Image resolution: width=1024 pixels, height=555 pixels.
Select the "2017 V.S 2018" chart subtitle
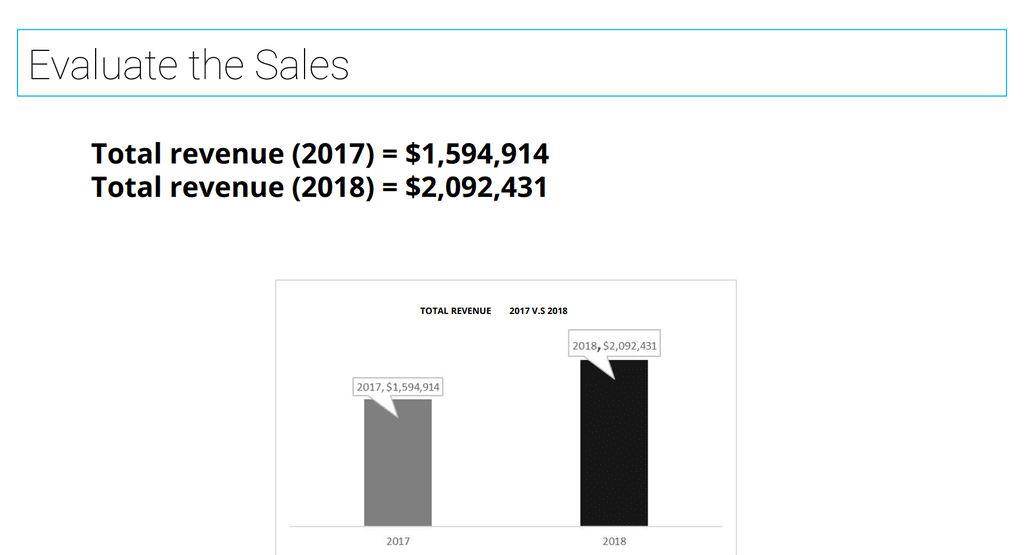coord(538,311)
